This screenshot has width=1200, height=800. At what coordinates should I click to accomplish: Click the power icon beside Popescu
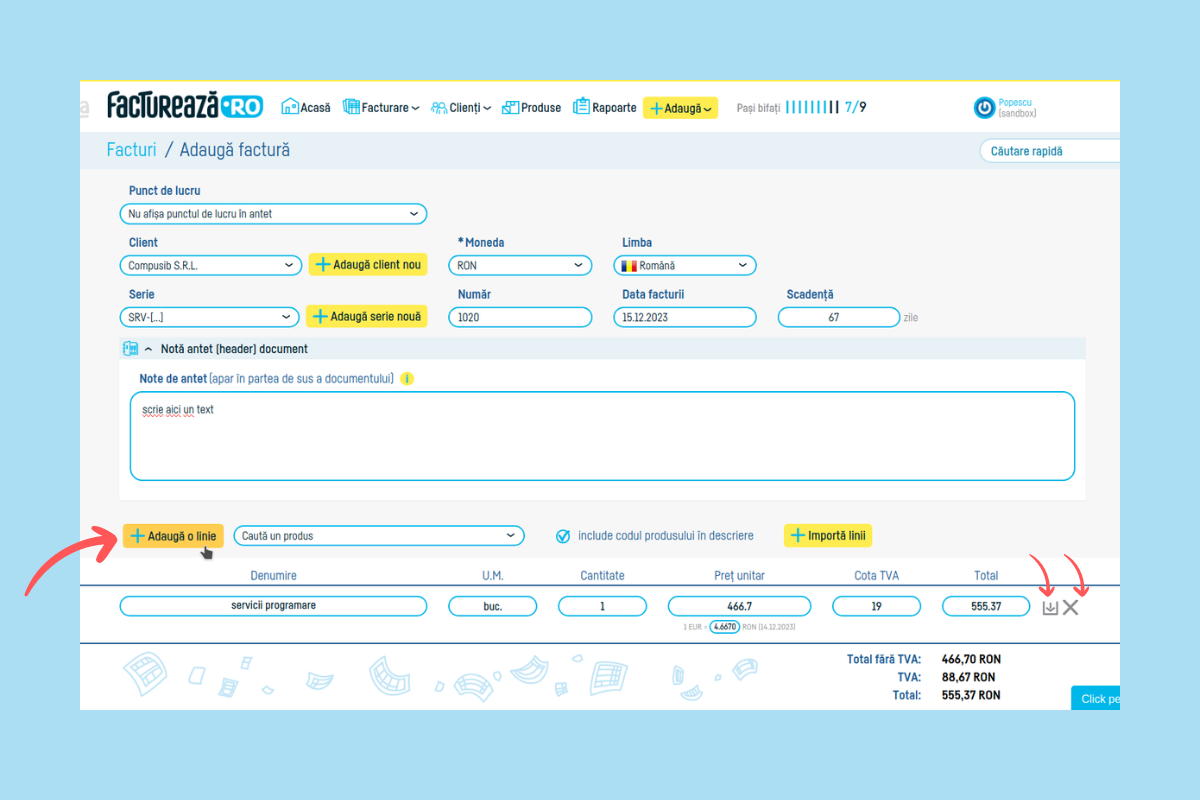[984, 108]
